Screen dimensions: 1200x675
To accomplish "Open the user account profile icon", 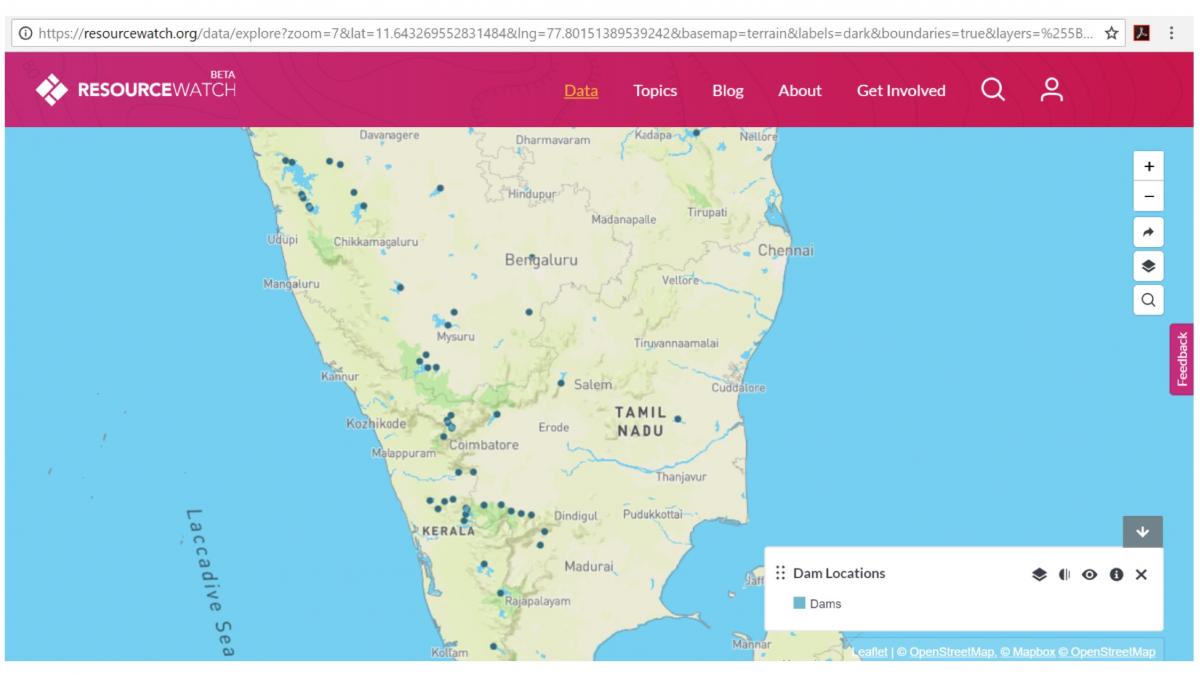I will pos(1050,90).
